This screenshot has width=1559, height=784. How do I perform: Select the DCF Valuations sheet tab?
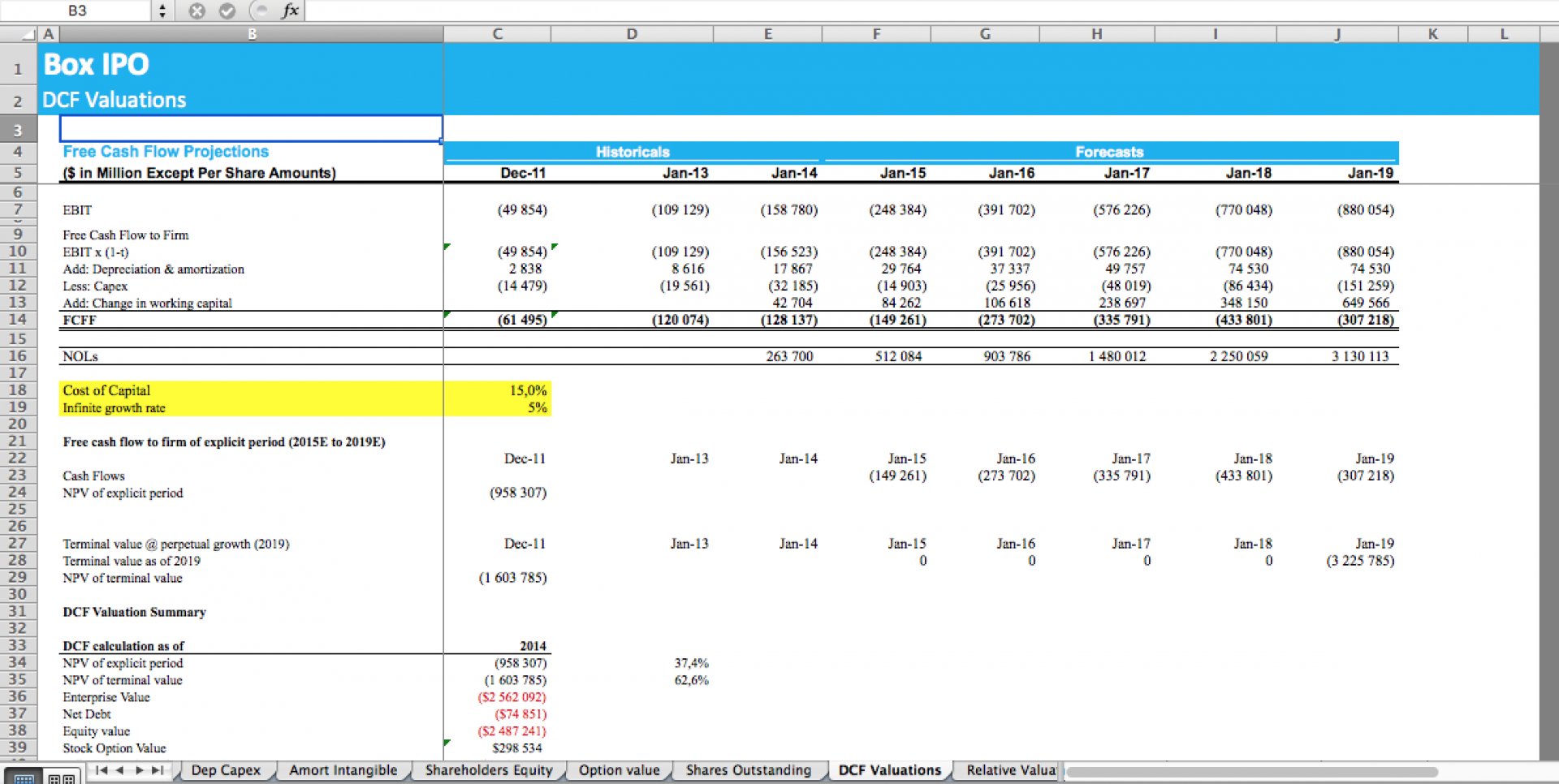tap(890, 770)
